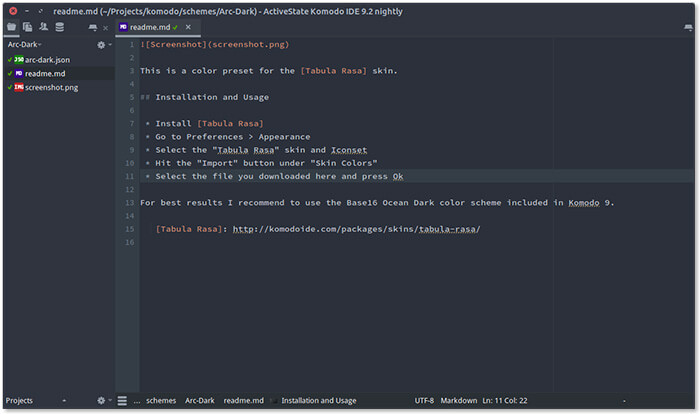Click the JSON file type icon
700x414 pixels.
point(19,60)
